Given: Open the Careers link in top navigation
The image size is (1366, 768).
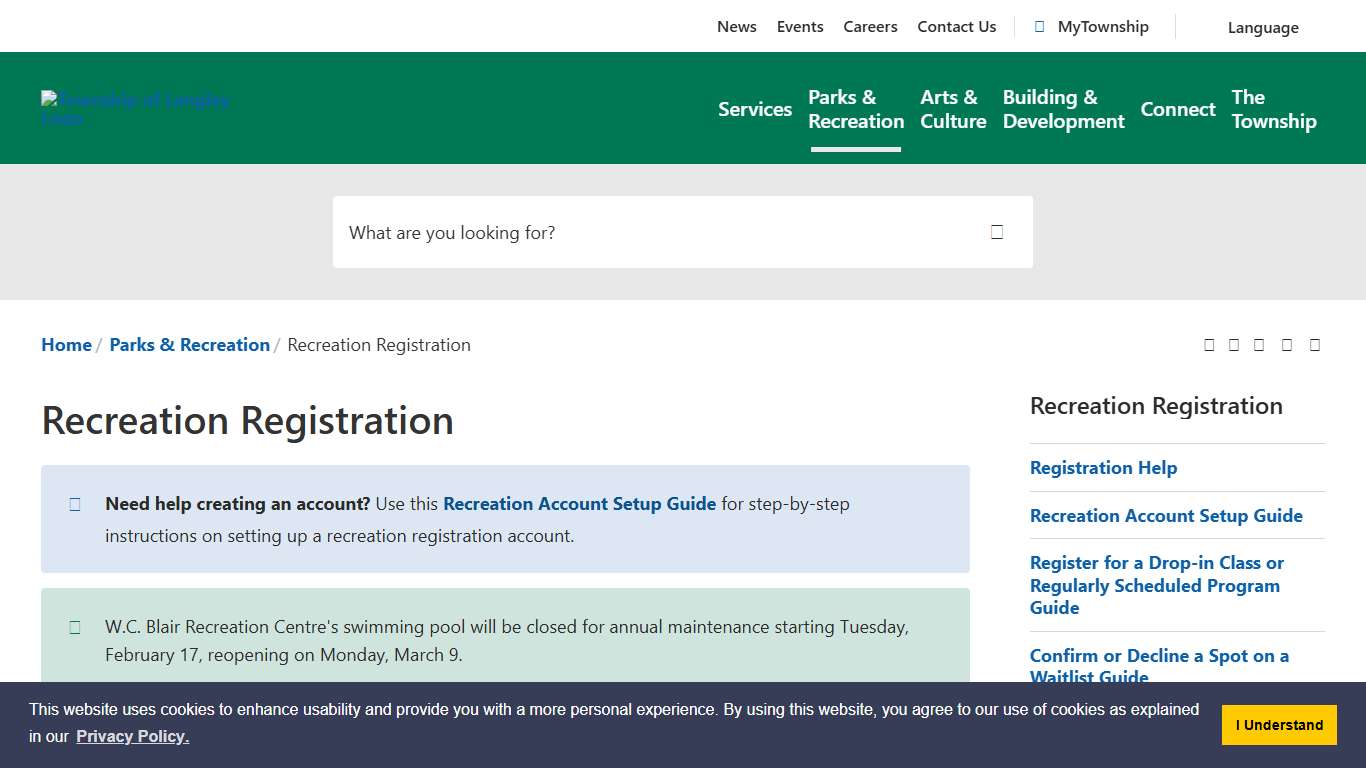Looking at the screenshot, I should tap(869, 26).
